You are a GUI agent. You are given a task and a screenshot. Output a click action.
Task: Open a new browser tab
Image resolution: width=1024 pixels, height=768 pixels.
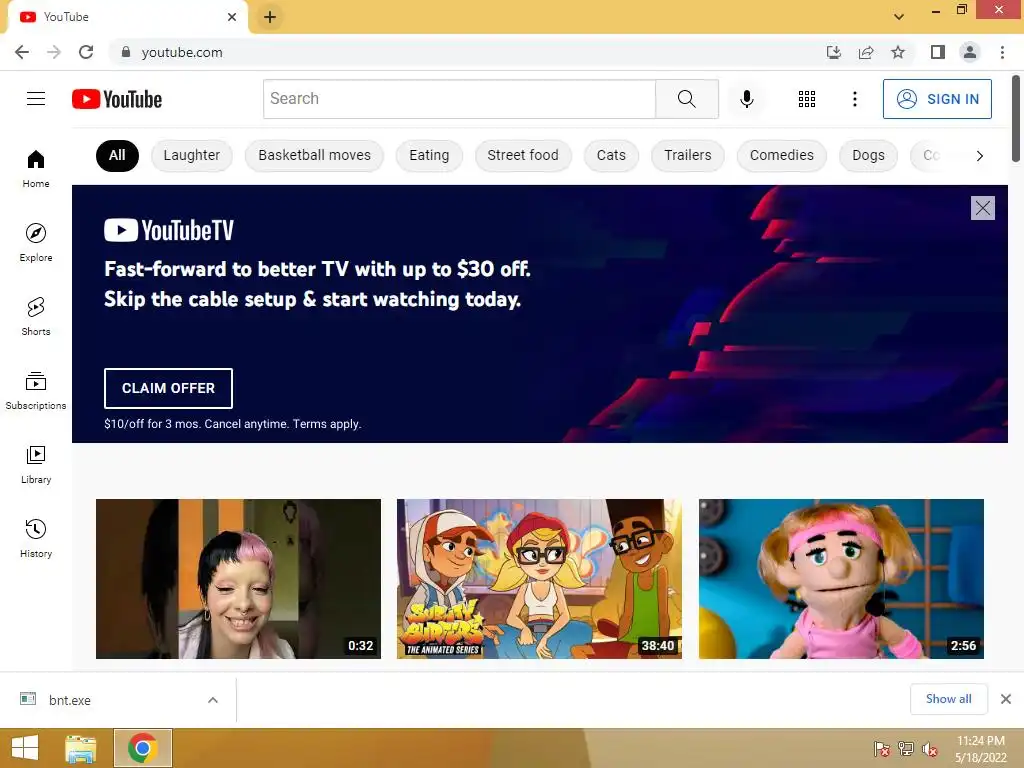coord(270,17)
